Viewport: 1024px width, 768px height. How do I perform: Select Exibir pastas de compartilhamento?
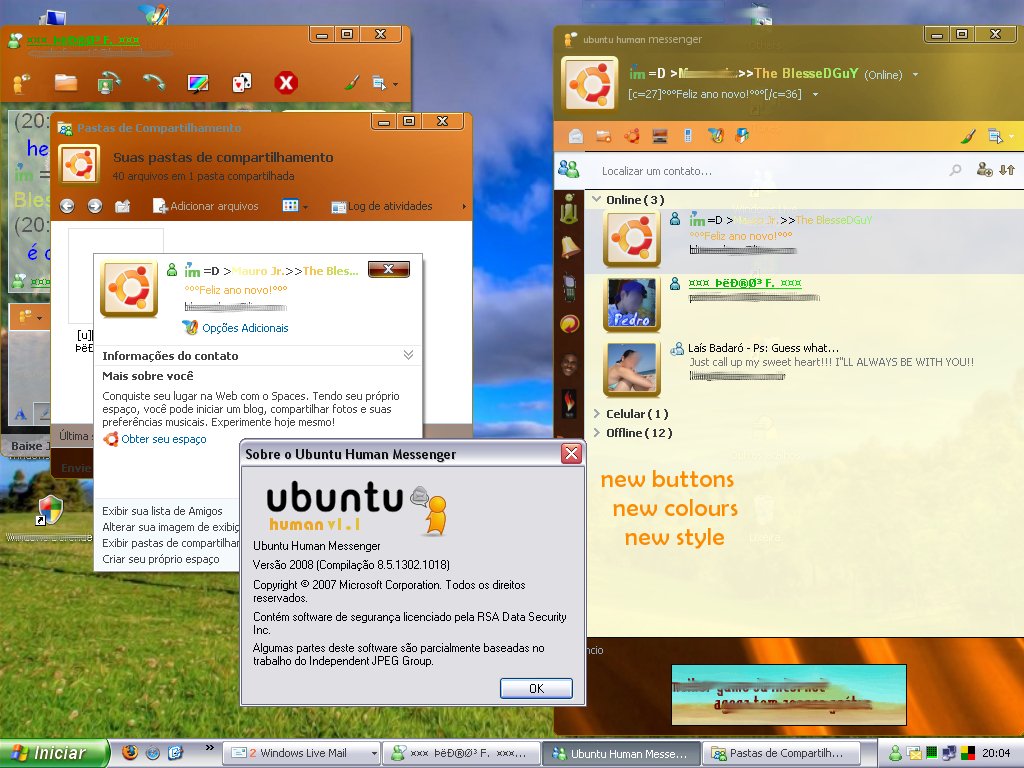pyautogui.click(x=170, y=543)
